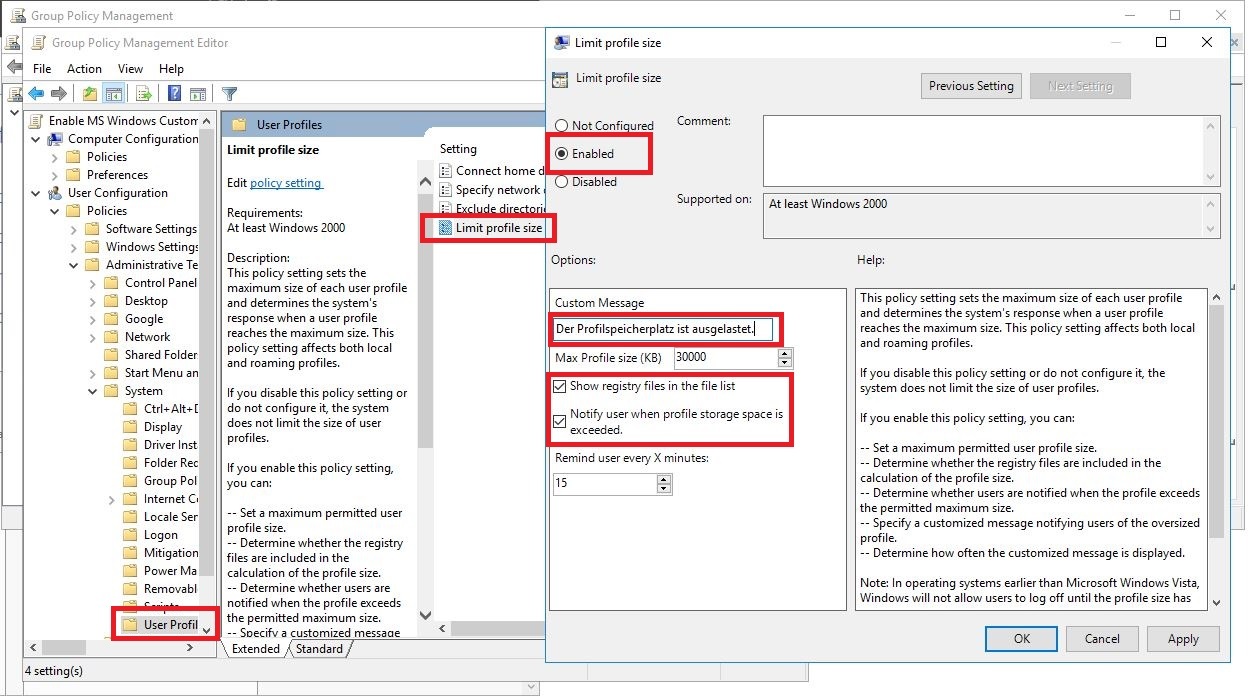Open the File menu
1252x696 pixels.
42,69
